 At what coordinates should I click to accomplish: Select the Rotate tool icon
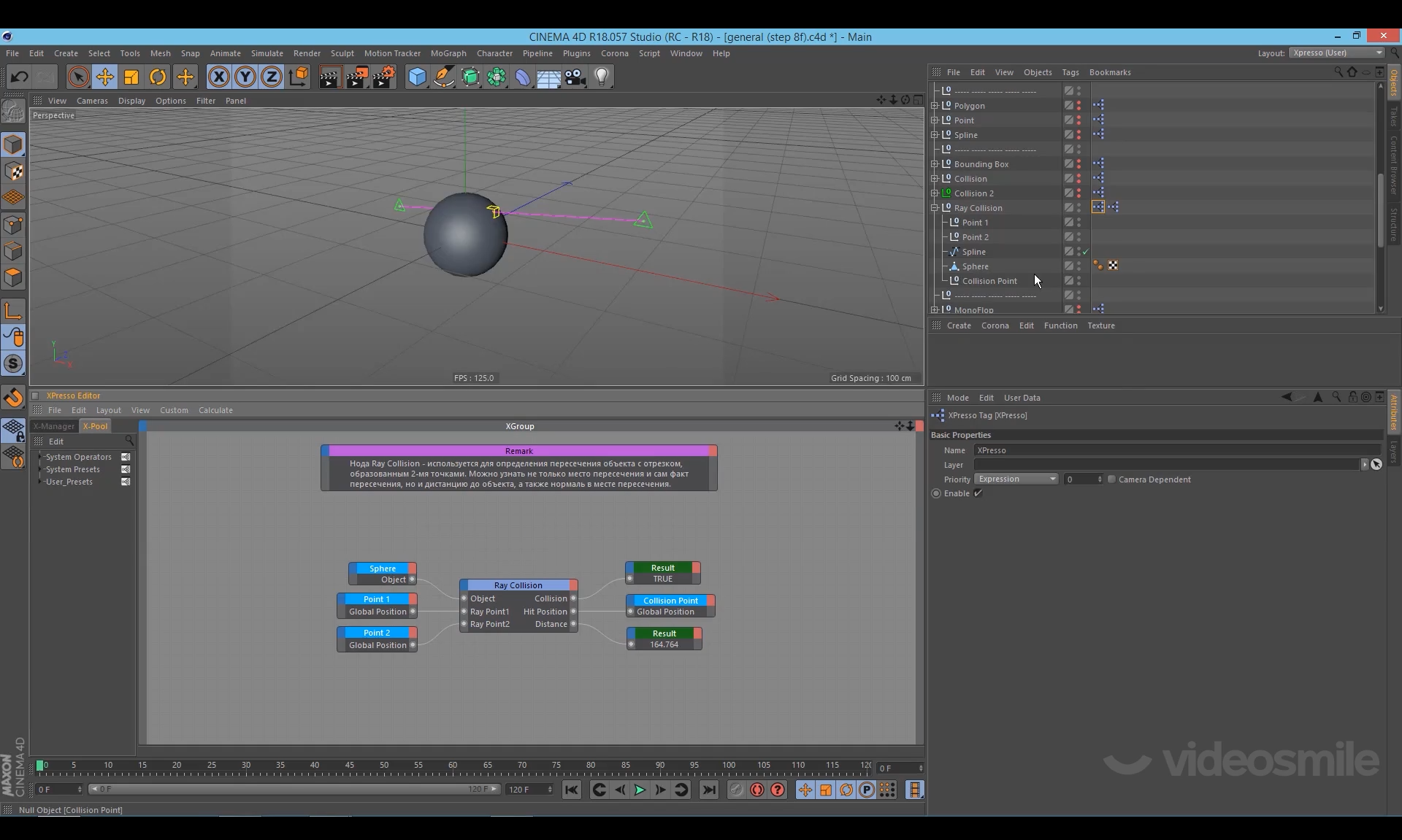(x=158, y=77)
